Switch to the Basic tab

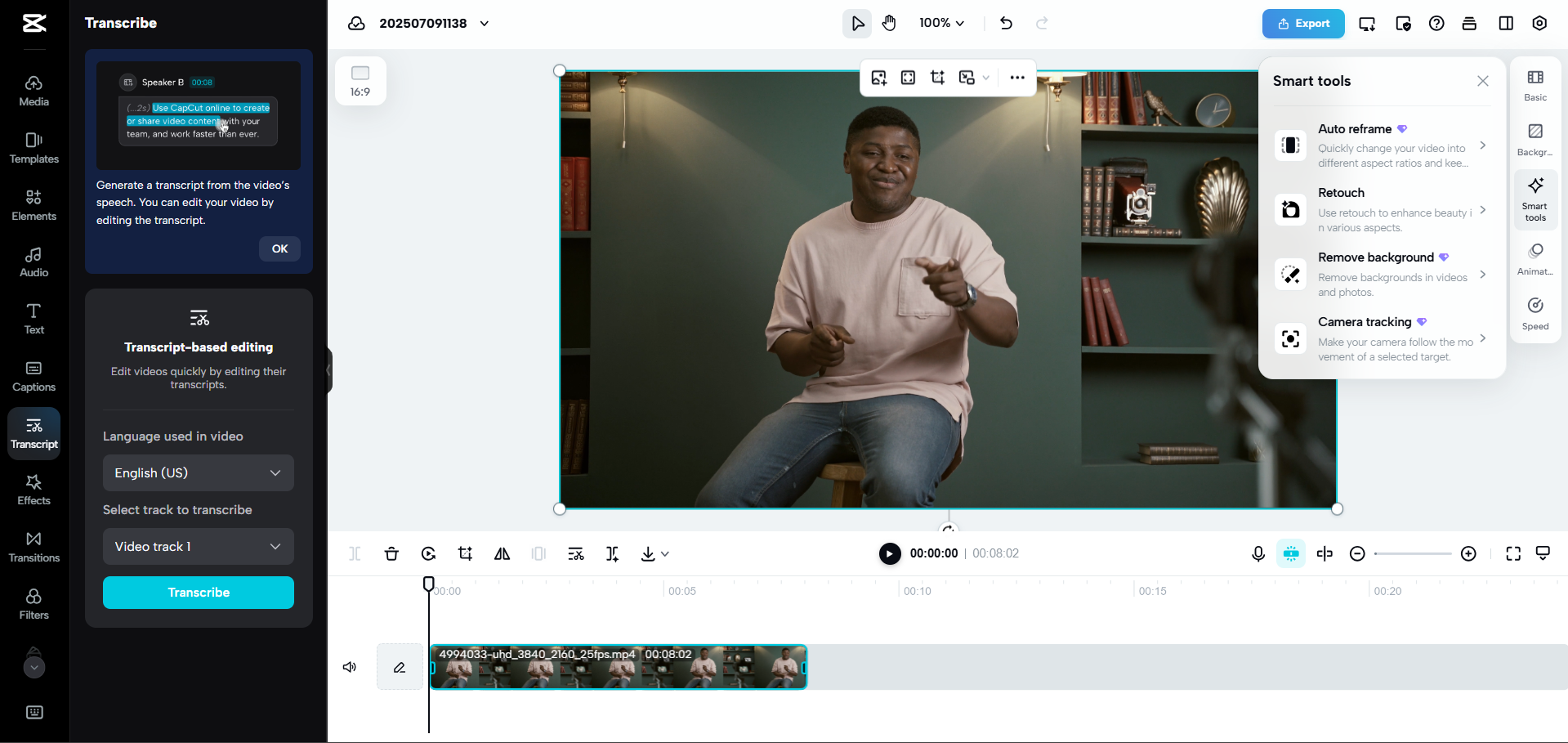[x=1534, y=84]
